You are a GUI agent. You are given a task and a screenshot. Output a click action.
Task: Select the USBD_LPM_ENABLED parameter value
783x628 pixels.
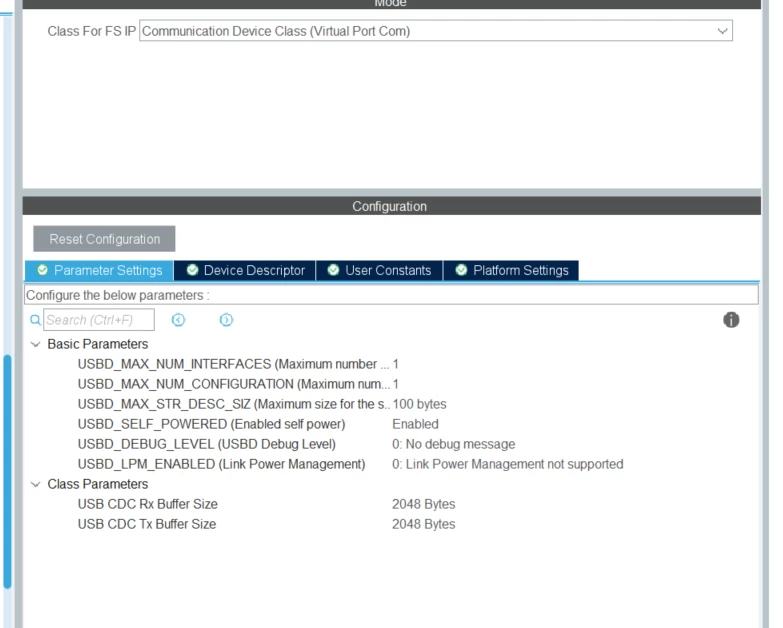pos(508,464)
